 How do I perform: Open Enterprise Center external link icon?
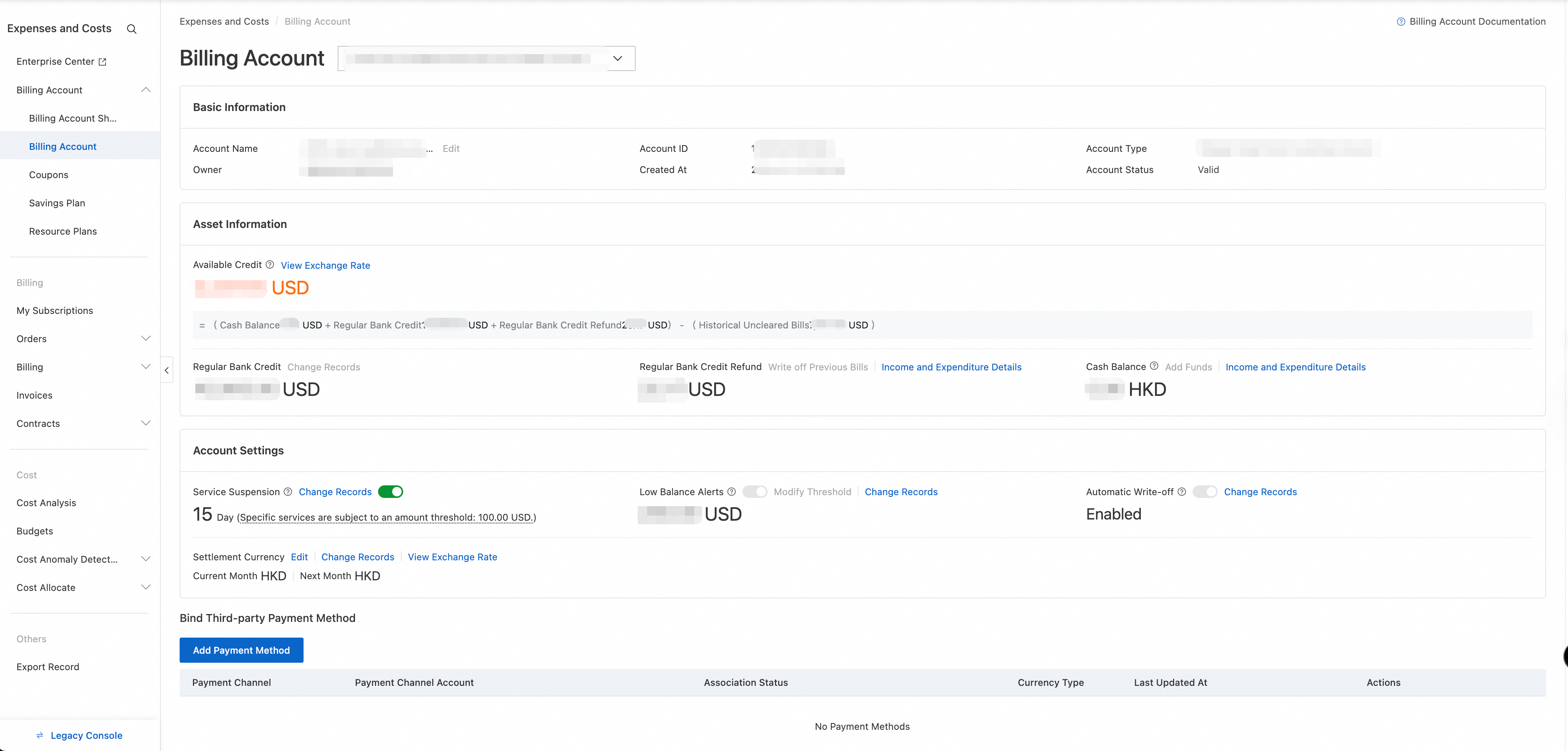click(x=102, y=62)
